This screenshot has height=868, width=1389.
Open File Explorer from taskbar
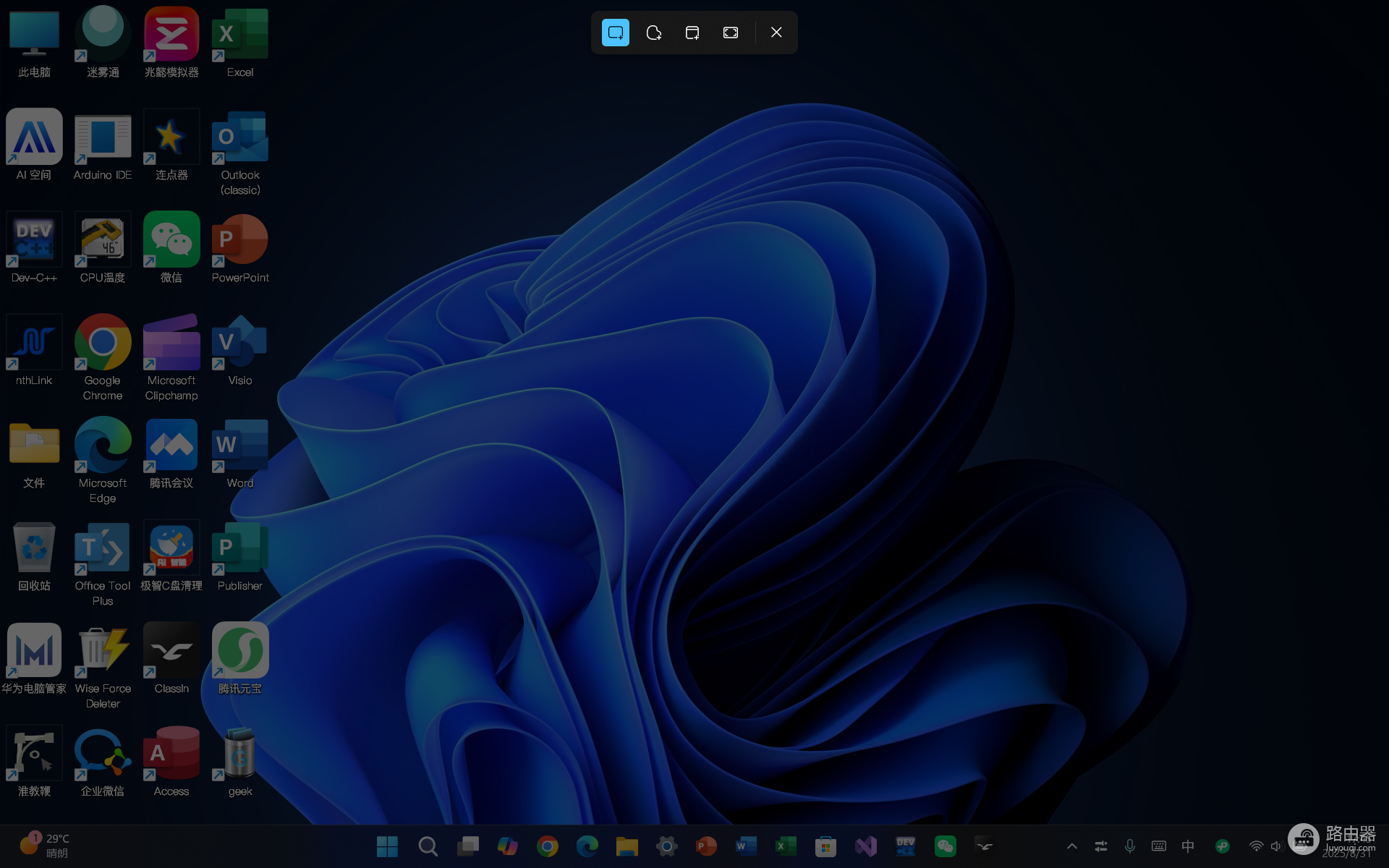[x=626, y=846]
